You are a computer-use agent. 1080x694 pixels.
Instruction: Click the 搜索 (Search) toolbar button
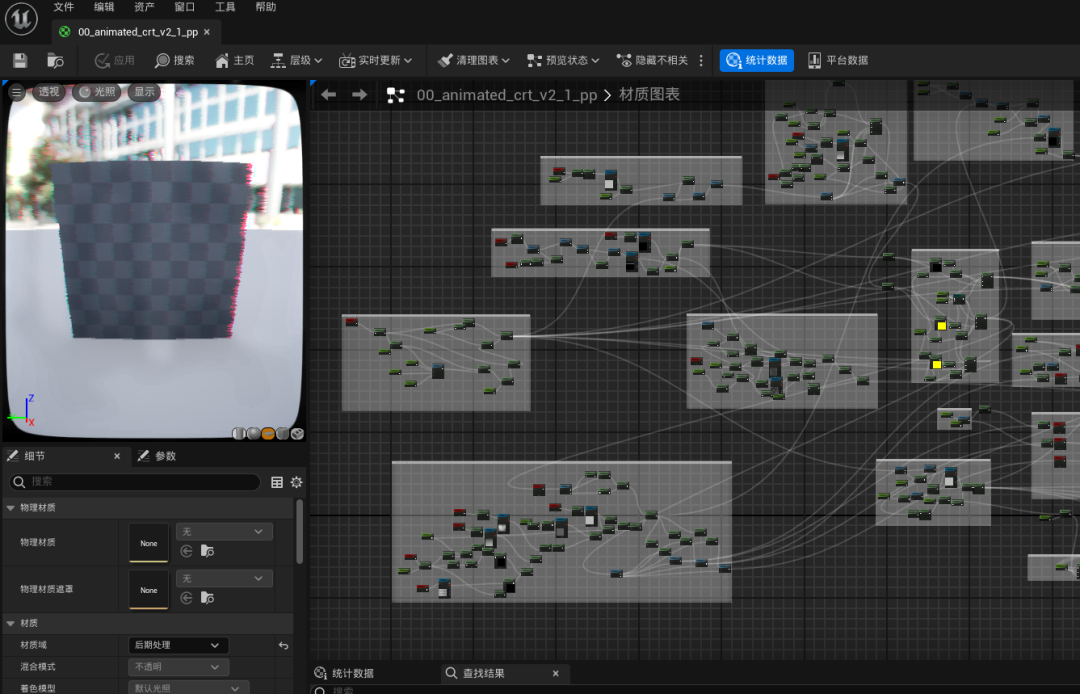pos(175,61)
